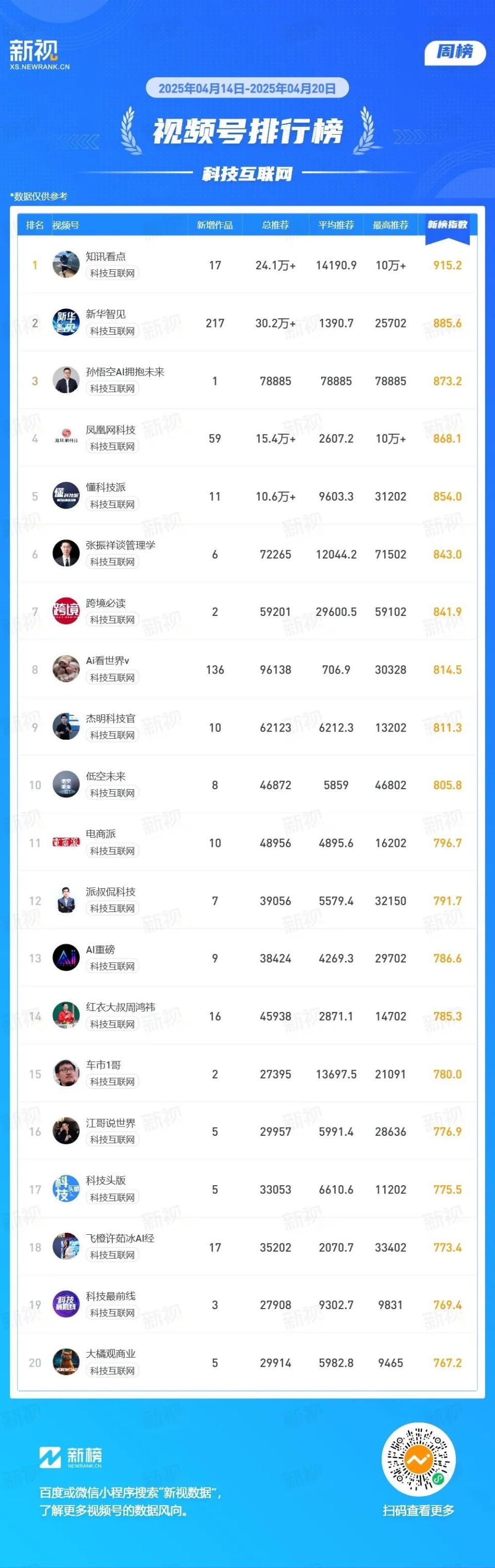Select the 周榜 weekly tab

454,52
